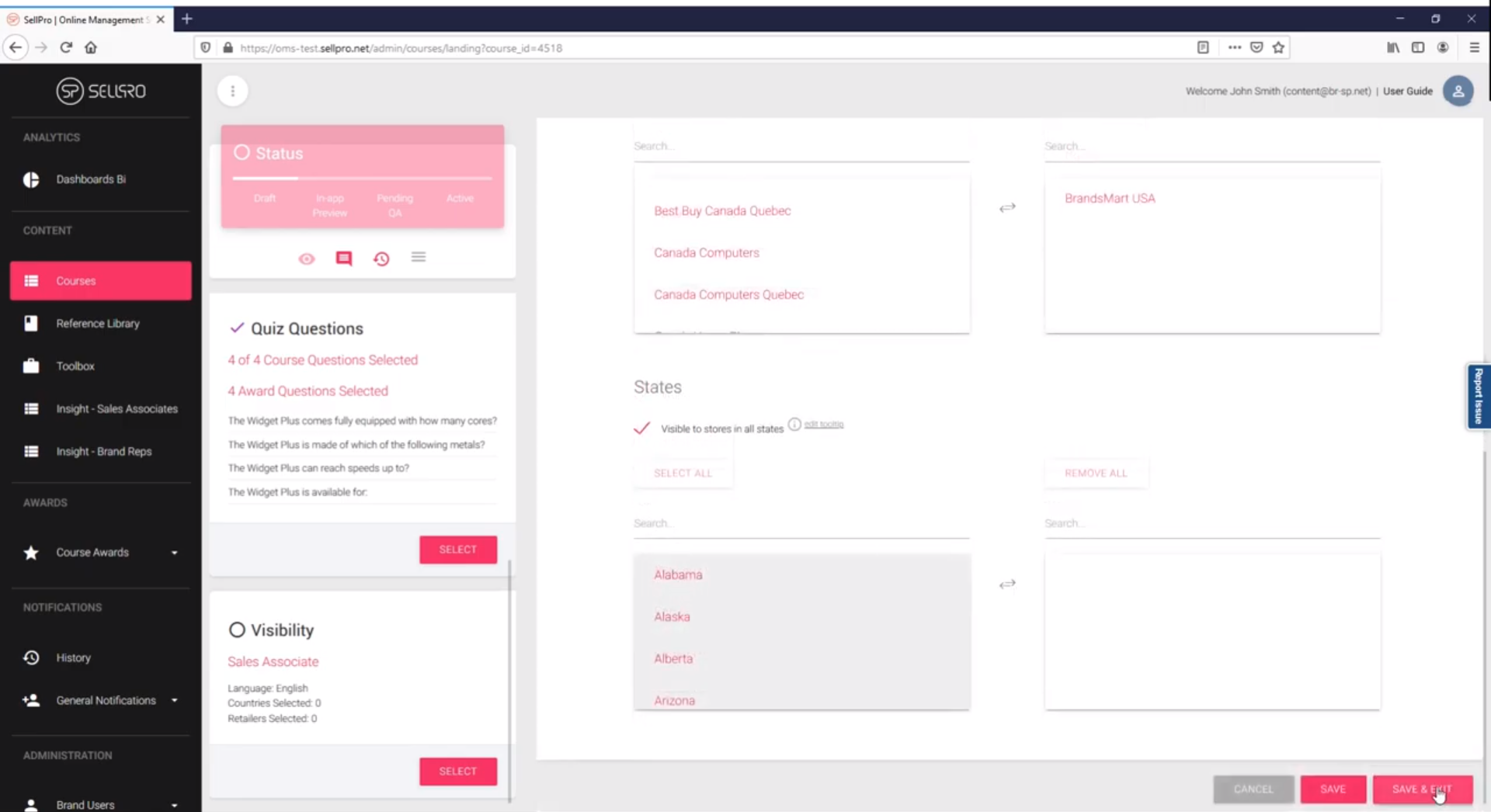Viewport: 1491px width, 812px height.
Task: Click the CANCEL button
Action: [1253, 789]
